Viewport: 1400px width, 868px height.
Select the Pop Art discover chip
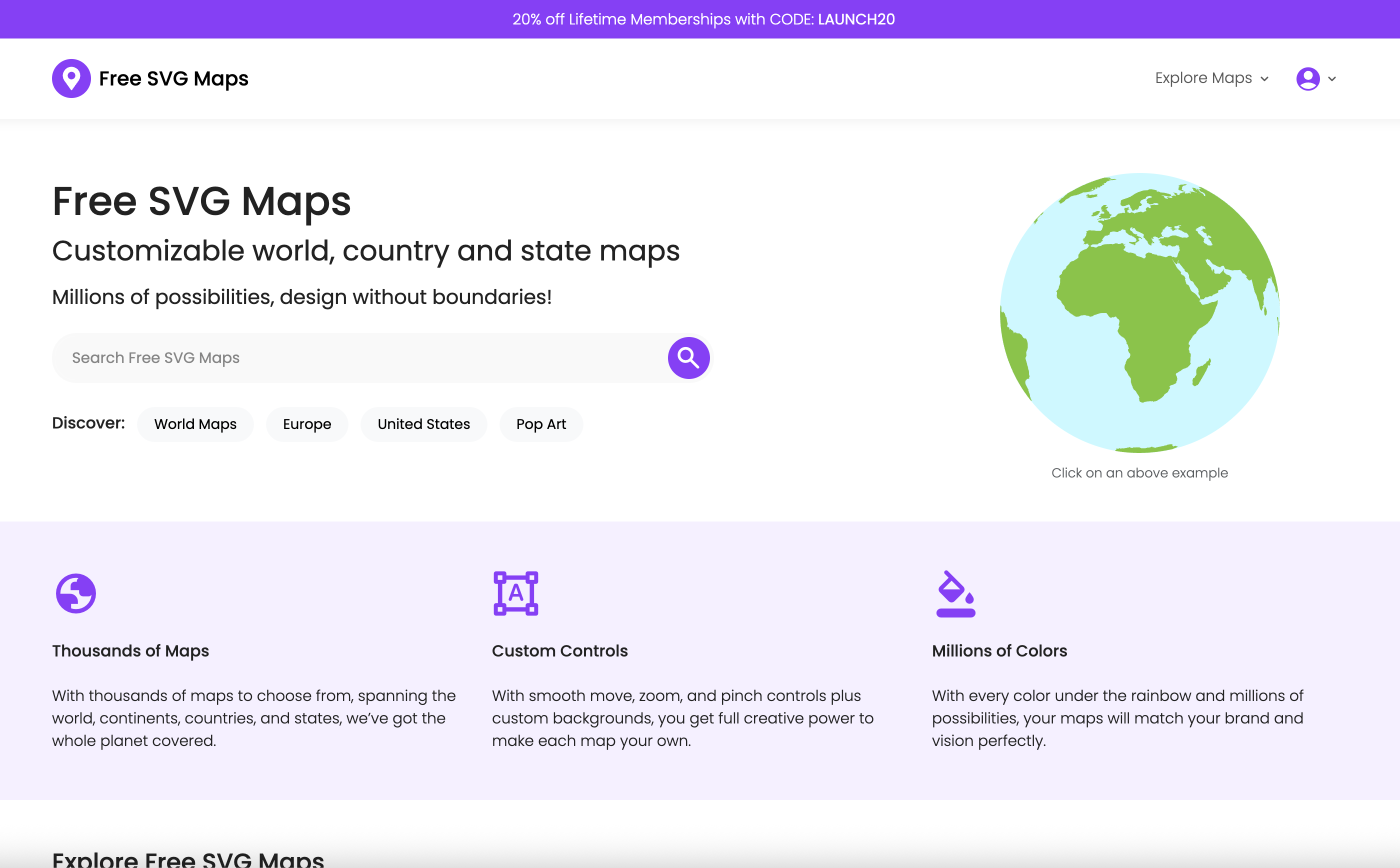[x=540, y=424]
